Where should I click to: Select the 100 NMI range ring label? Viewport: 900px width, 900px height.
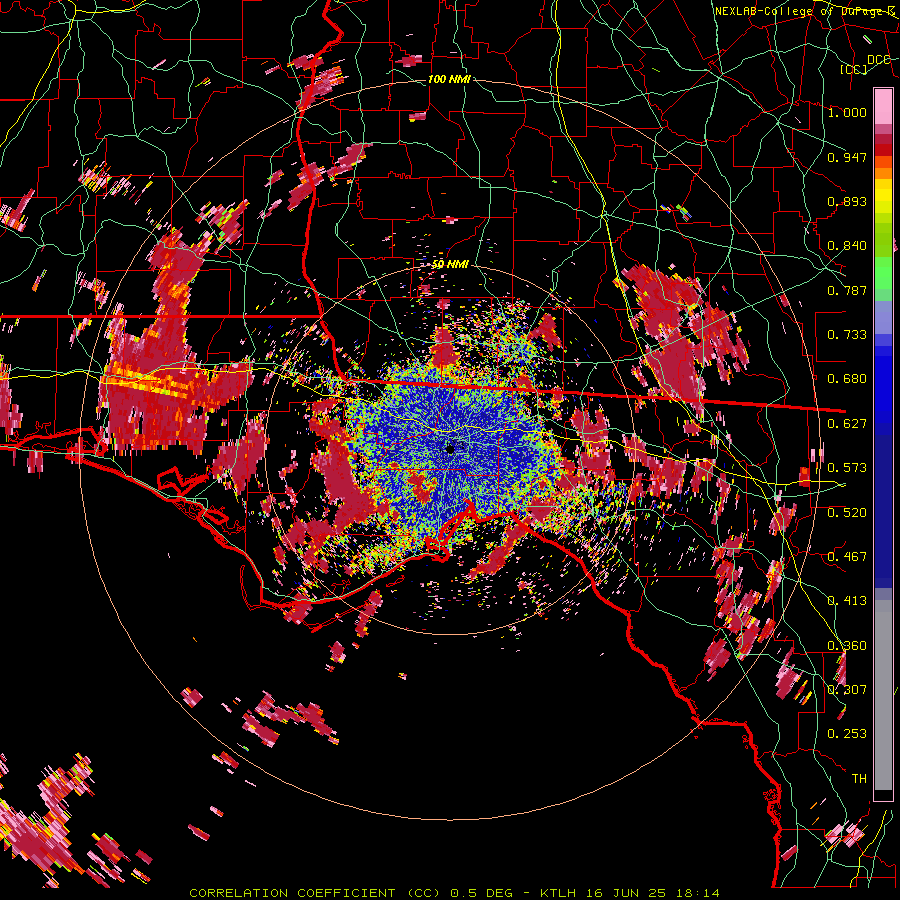449,79
